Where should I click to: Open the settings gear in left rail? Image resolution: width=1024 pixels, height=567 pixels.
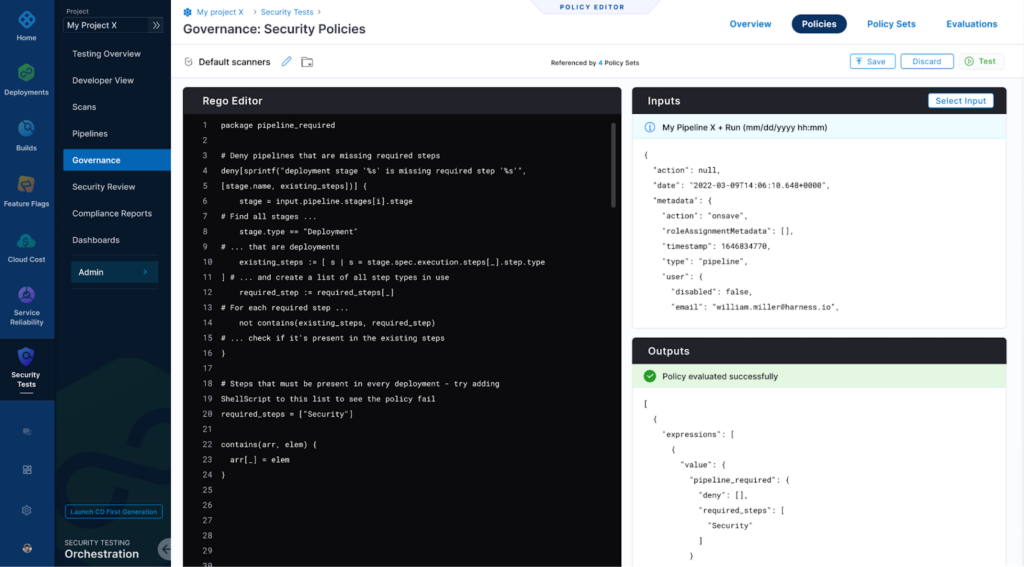[x=26, y=510]
